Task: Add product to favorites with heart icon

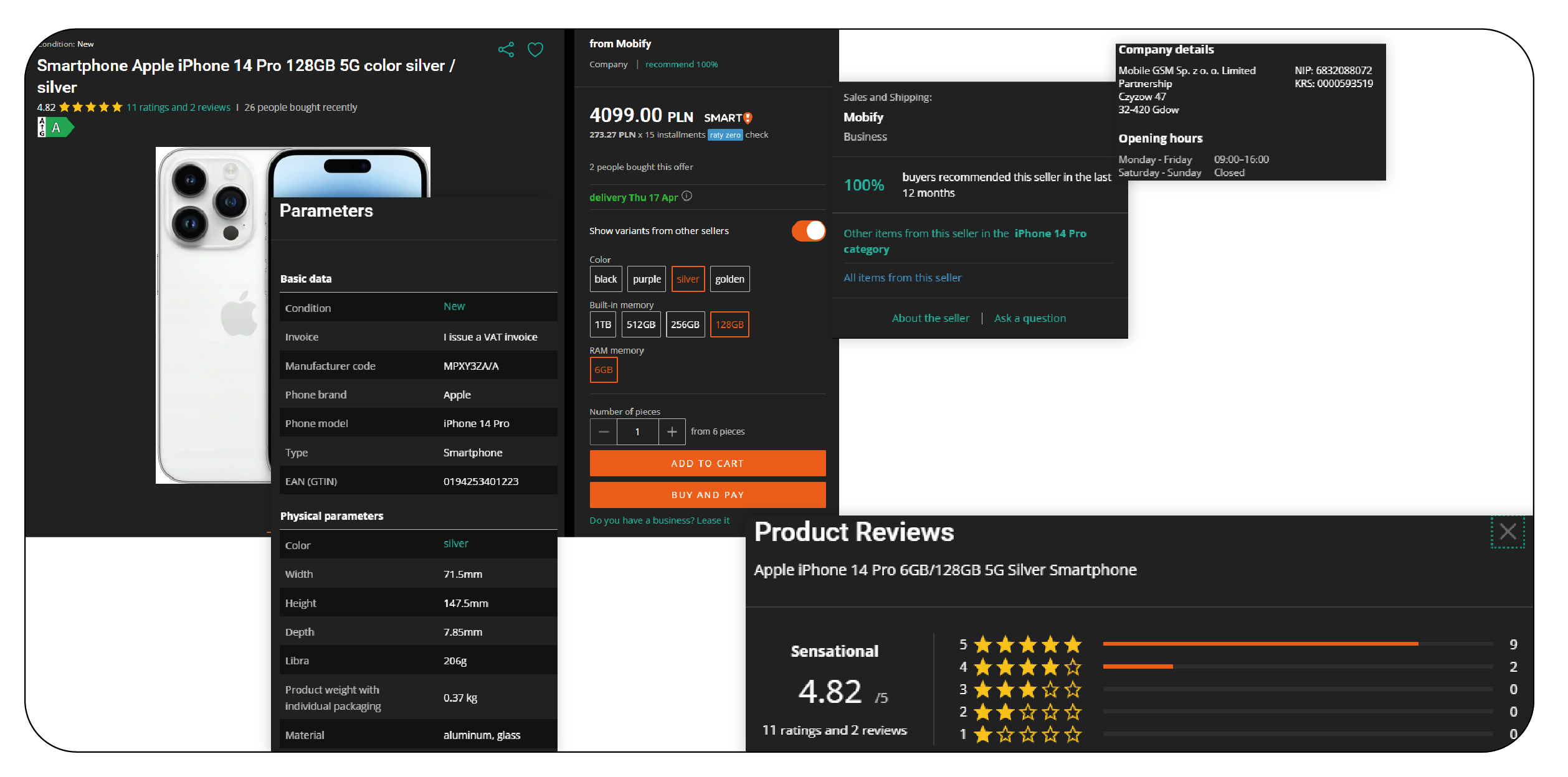Action: 535,50
